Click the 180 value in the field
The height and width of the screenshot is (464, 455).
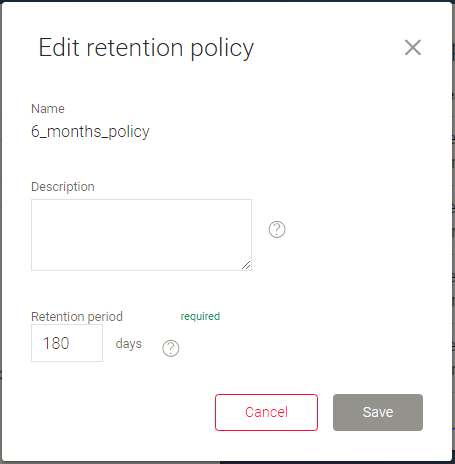(56, 343)
